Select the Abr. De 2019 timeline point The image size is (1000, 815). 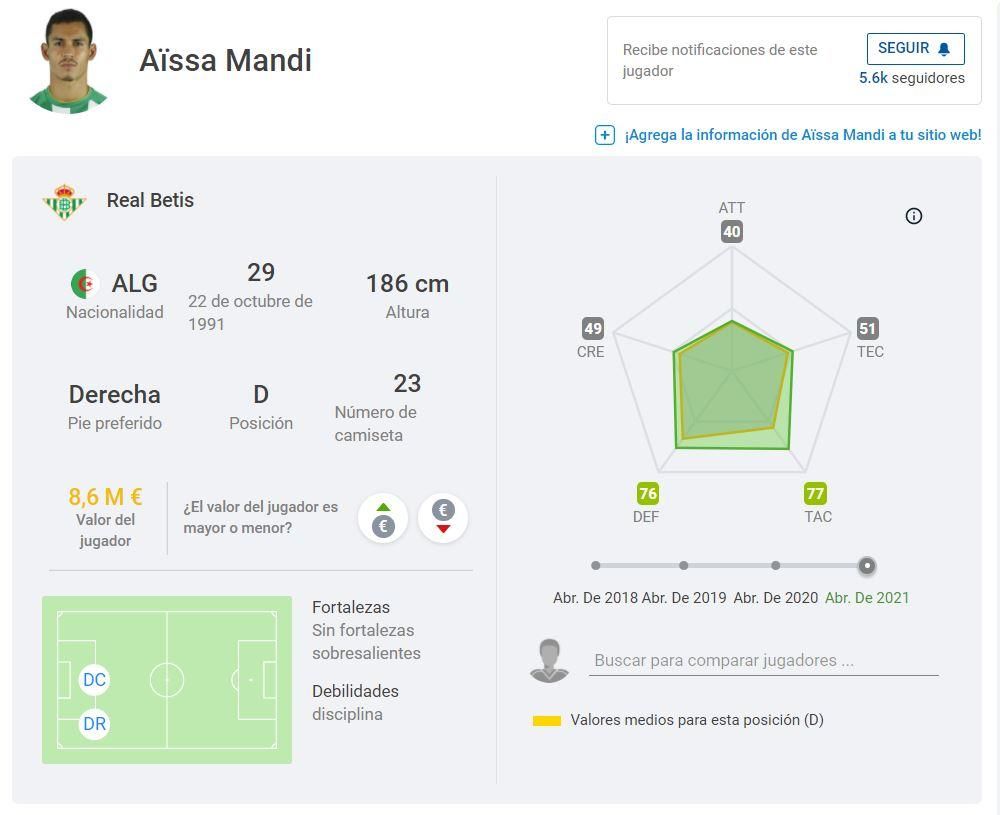coord(684,566)
